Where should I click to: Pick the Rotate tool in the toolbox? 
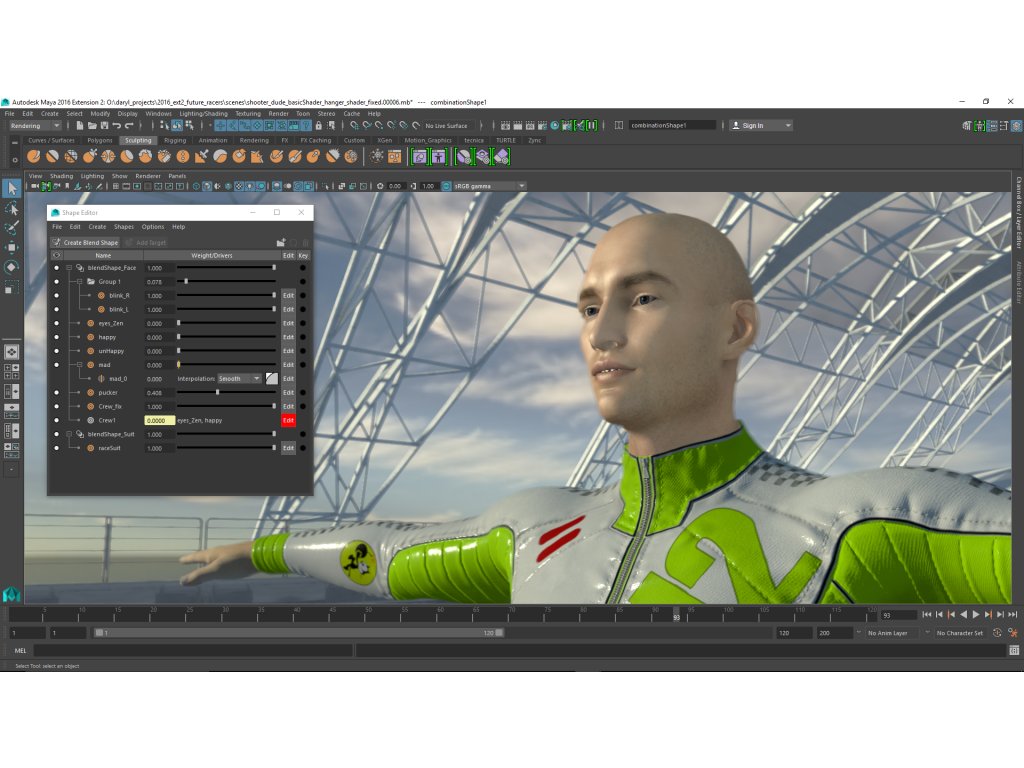coord(11,267)
